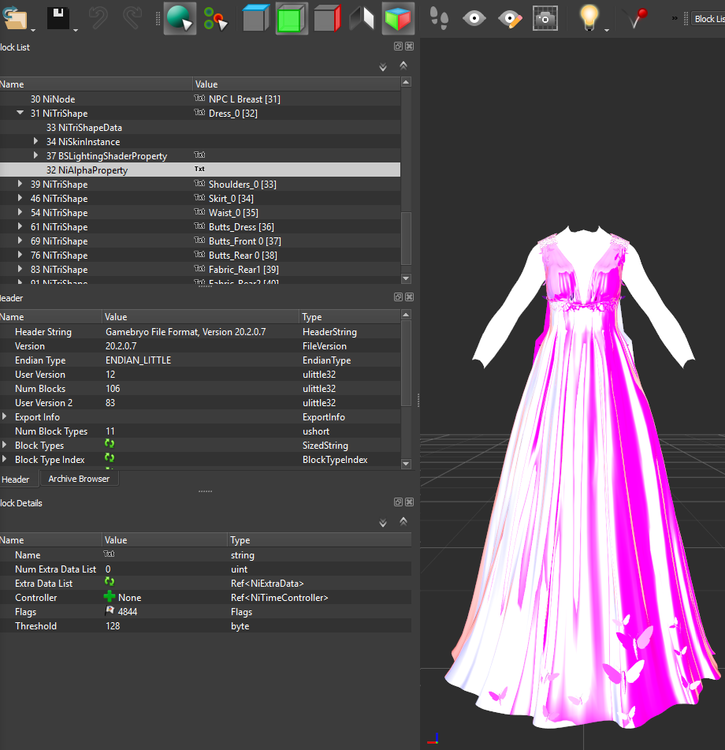Click the text icon beside Name string row
The height and width of the screenshot is (750, 725).
pos(109,554)
